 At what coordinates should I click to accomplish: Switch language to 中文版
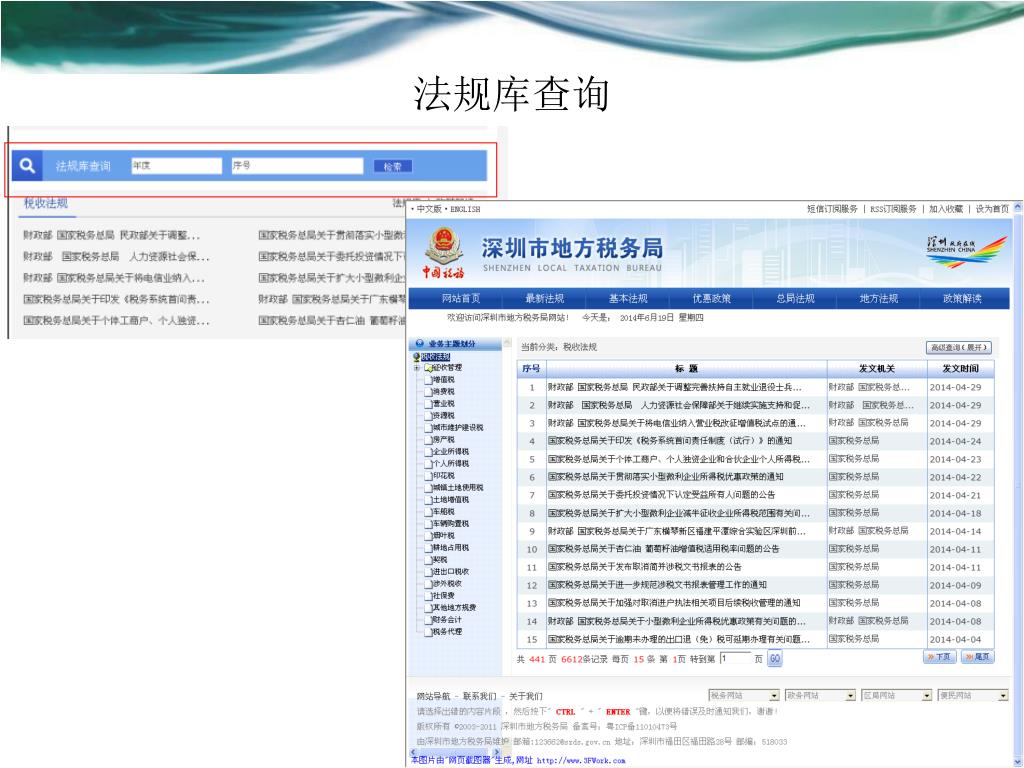point(429,209)
